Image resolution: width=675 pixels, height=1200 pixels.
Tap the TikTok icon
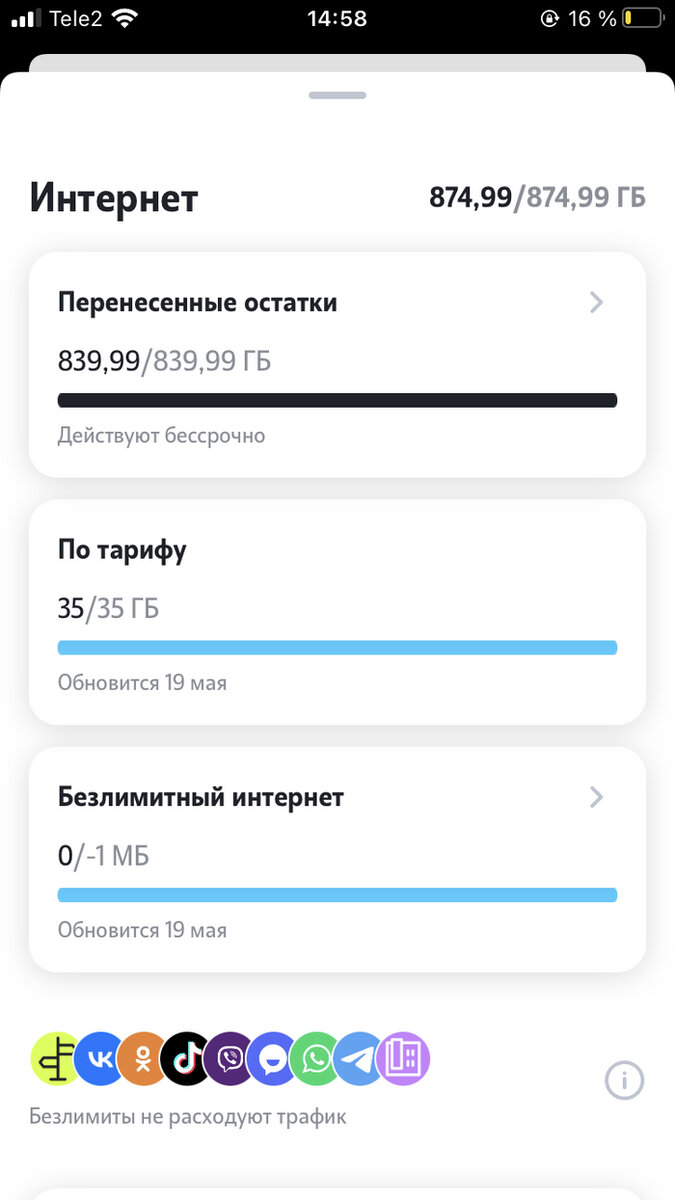tap(186, 1059)
